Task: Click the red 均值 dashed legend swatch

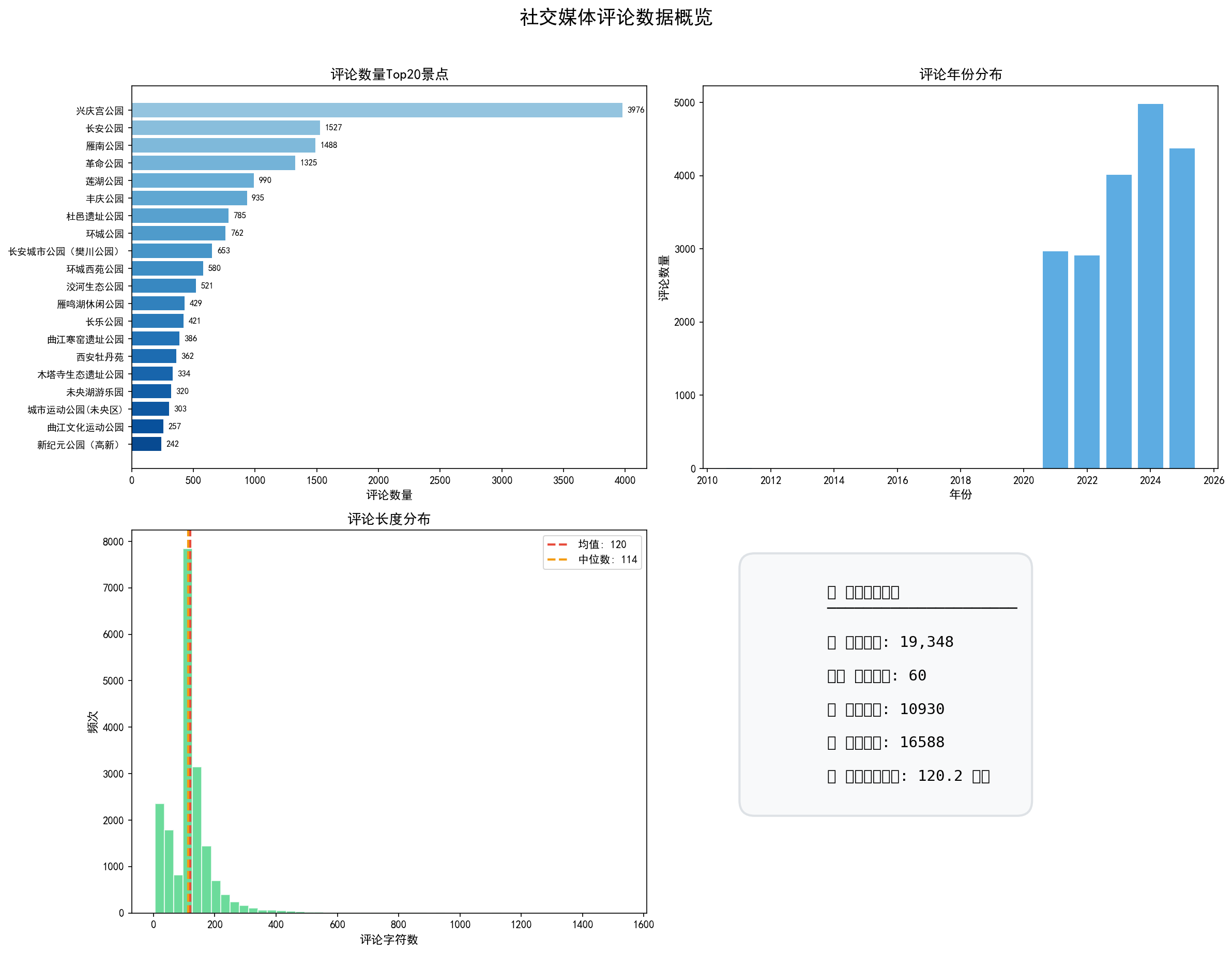Action: click(x=557, y=544)
